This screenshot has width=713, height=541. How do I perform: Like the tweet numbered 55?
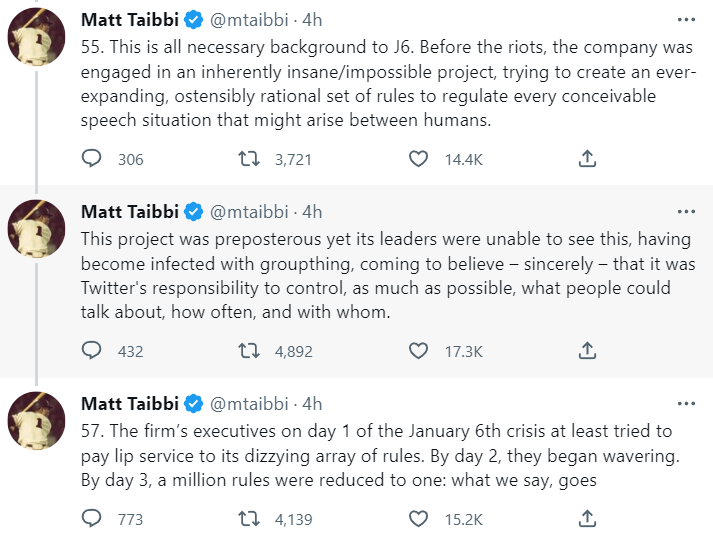pyautogui.click(x=419, y=159)
